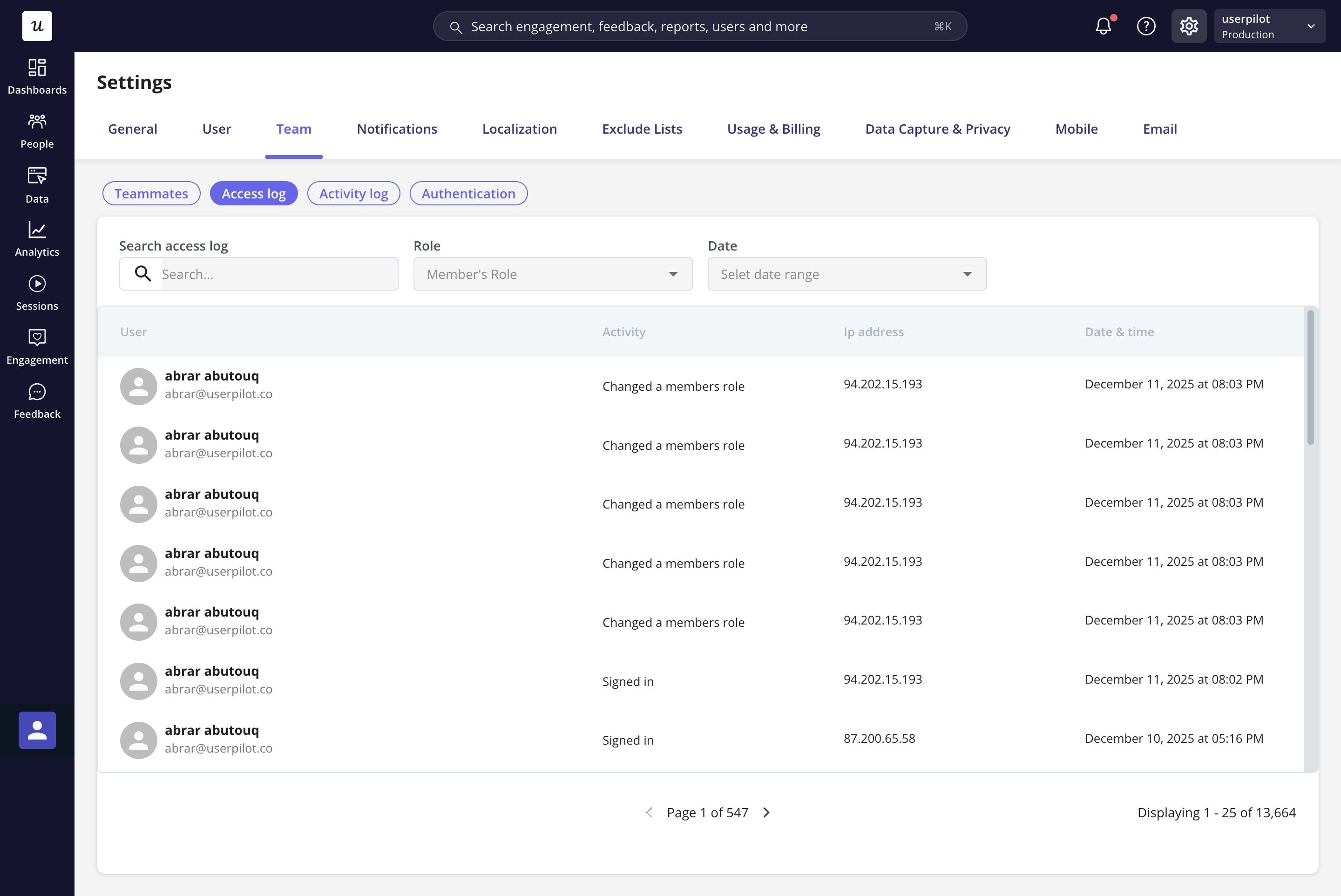Switch to the Notifications tab
The height and width of the screenshot is (896, 1341).
click(x=397, y=129)
